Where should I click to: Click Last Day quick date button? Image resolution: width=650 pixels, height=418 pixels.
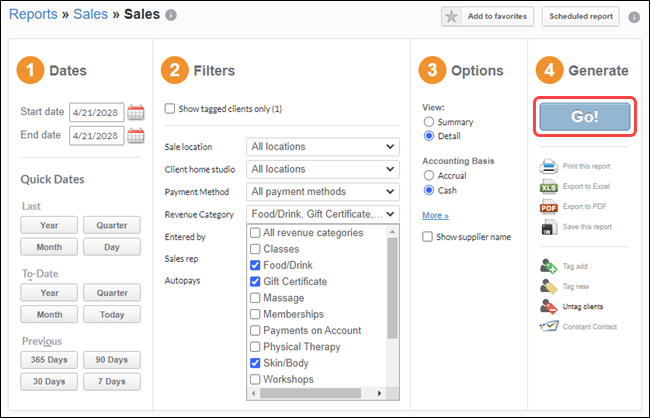[112, 247]
